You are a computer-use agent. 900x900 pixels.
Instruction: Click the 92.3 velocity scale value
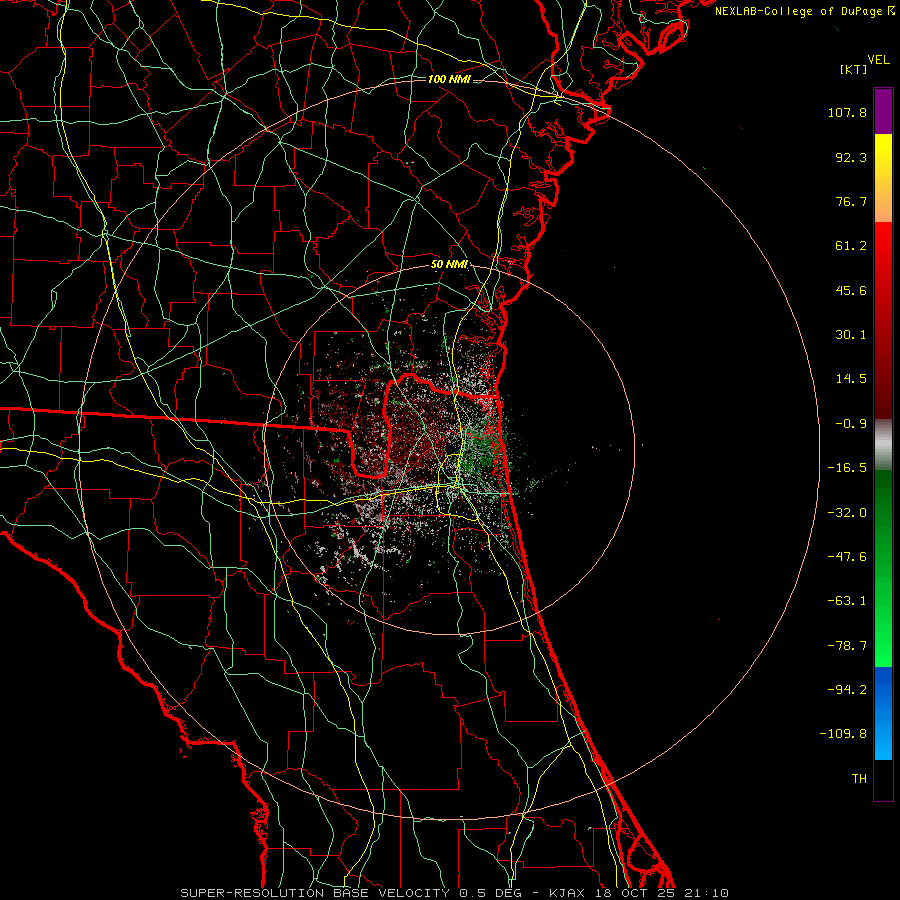click(851, 157)
